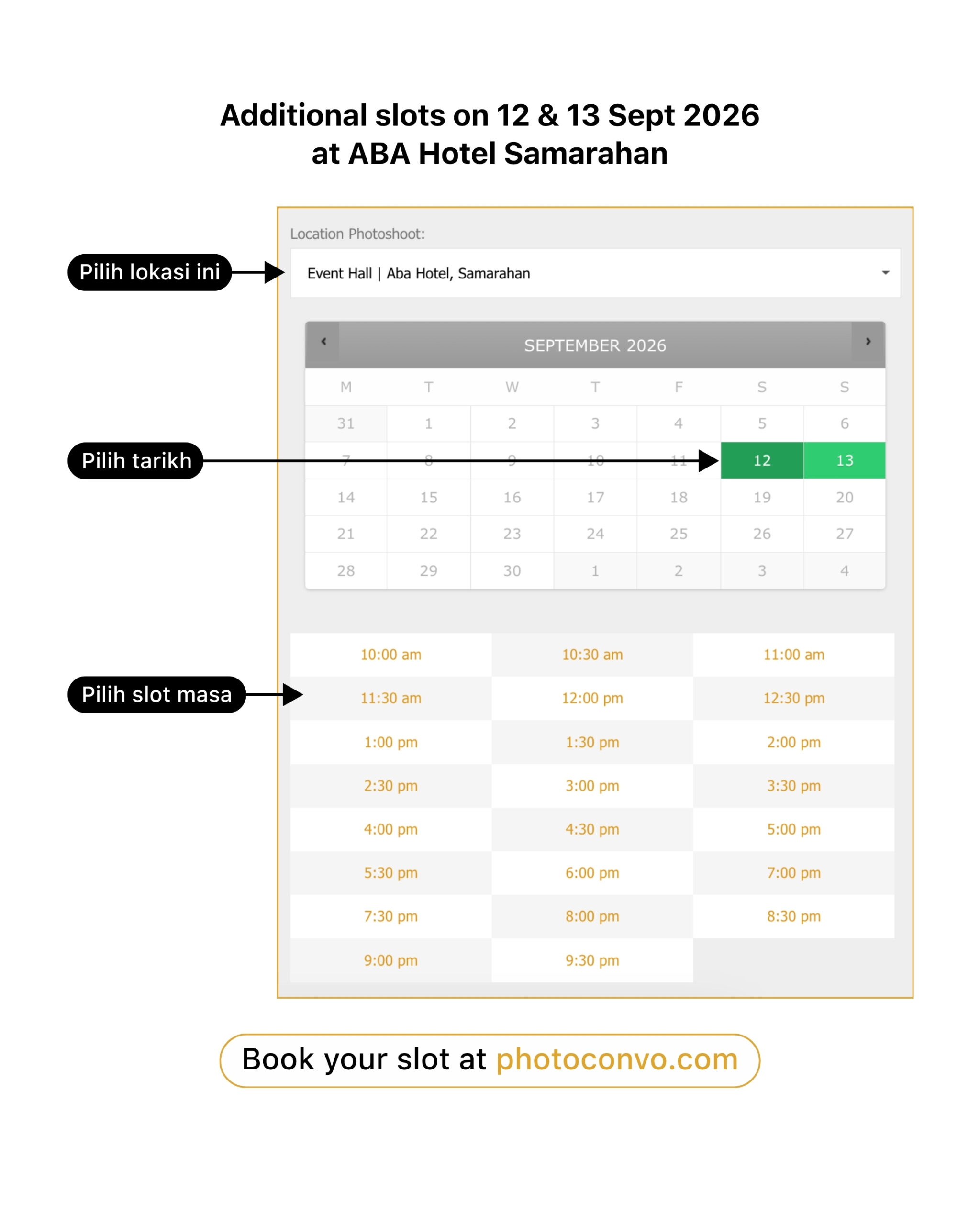
Task: Choose the 10:30 am time slot
Action: [x=592, y=655]
